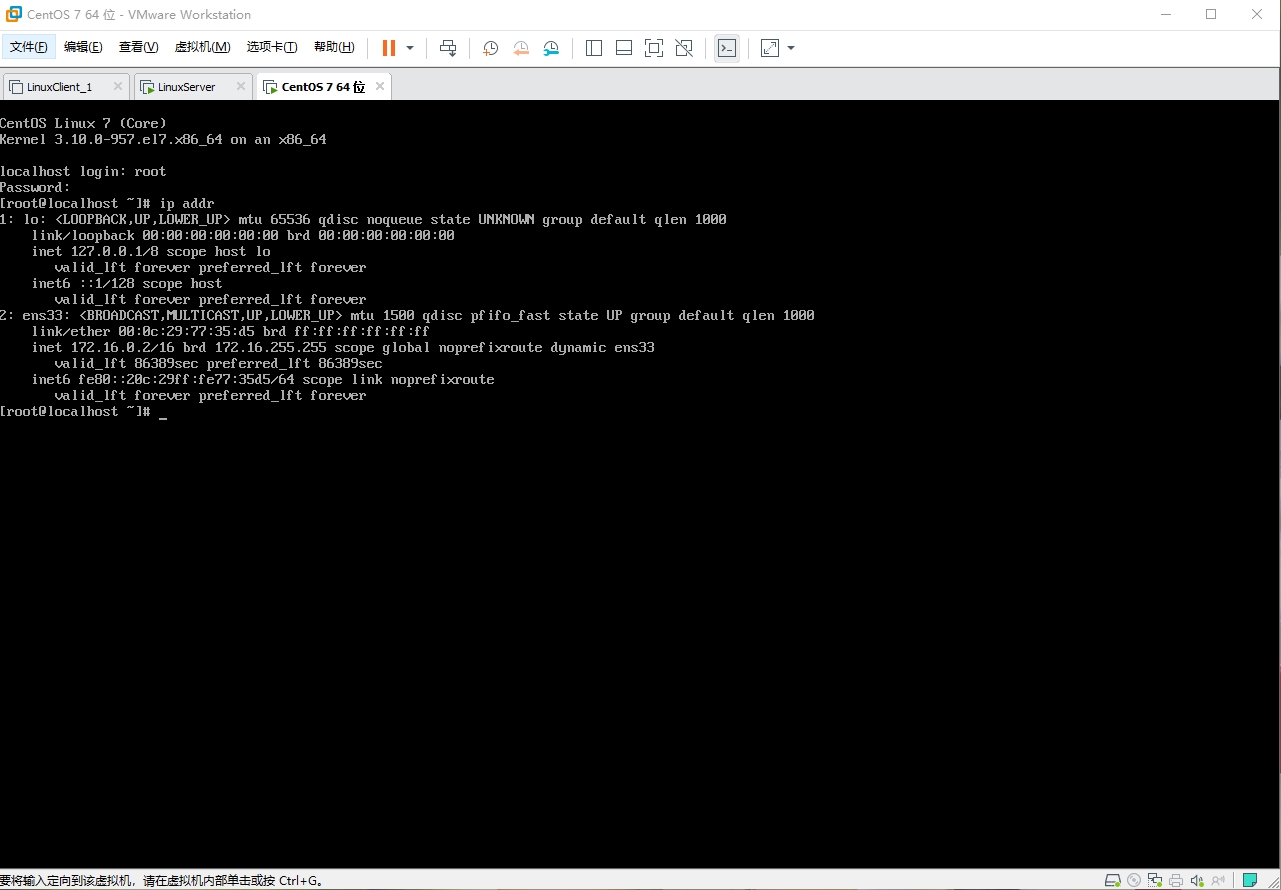1281x890 pixels.
Task: Take a snapshot of this virtual machine
Action: (490, 48)
